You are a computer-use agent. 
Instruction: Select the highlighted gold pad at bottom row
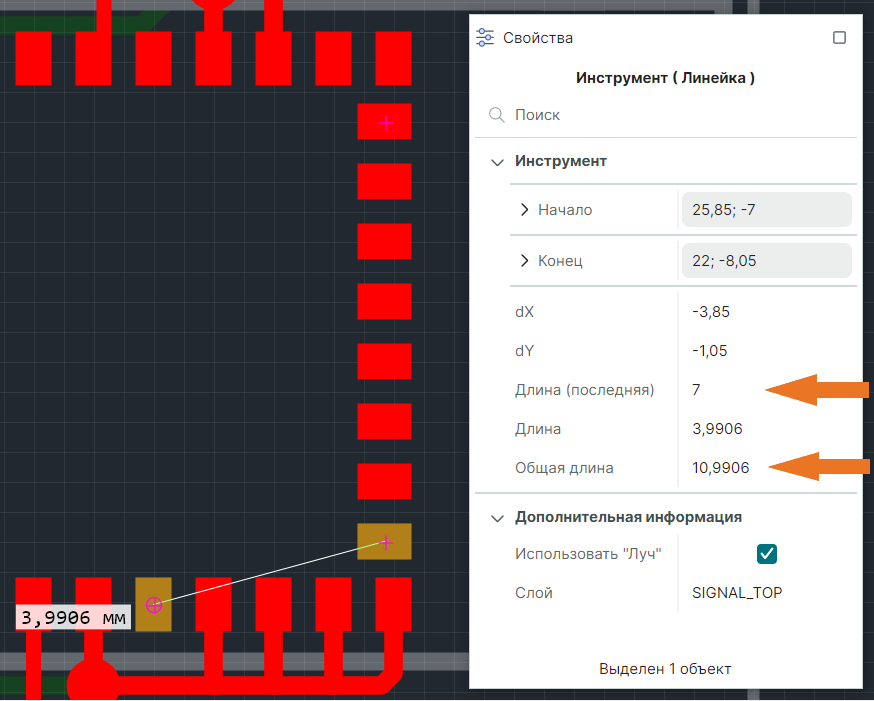point(153,604)
